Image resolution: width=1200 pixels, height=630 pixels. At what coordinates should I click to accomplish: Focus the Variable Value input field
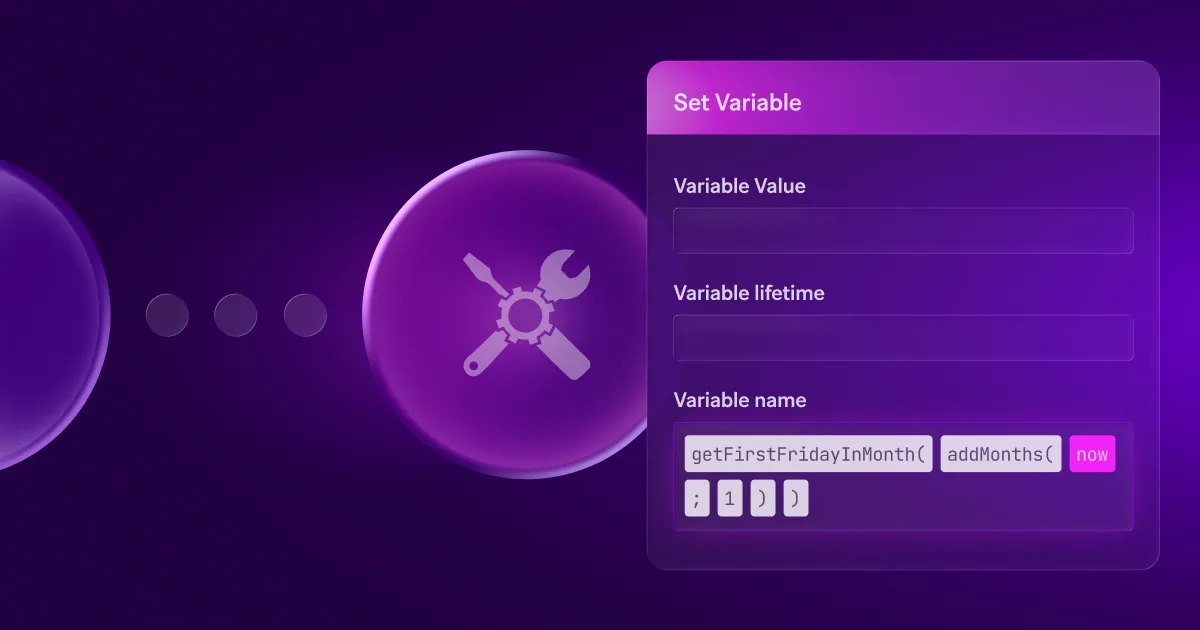coord(903,231)
